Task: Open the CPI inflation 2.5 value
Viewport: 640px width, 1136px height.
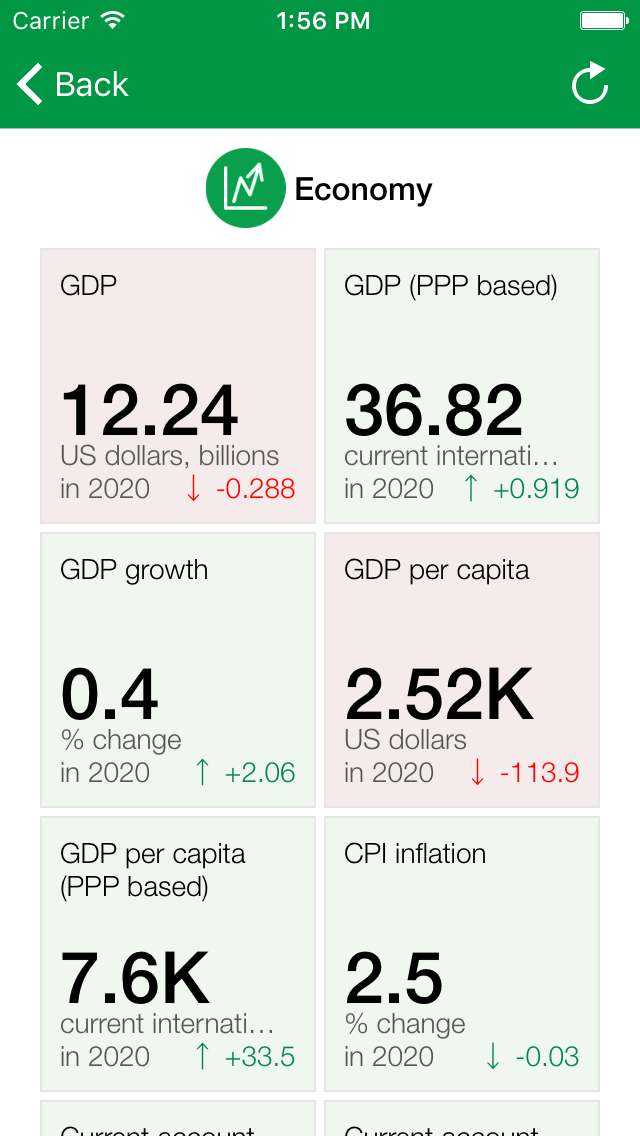Action: [394, 978]
